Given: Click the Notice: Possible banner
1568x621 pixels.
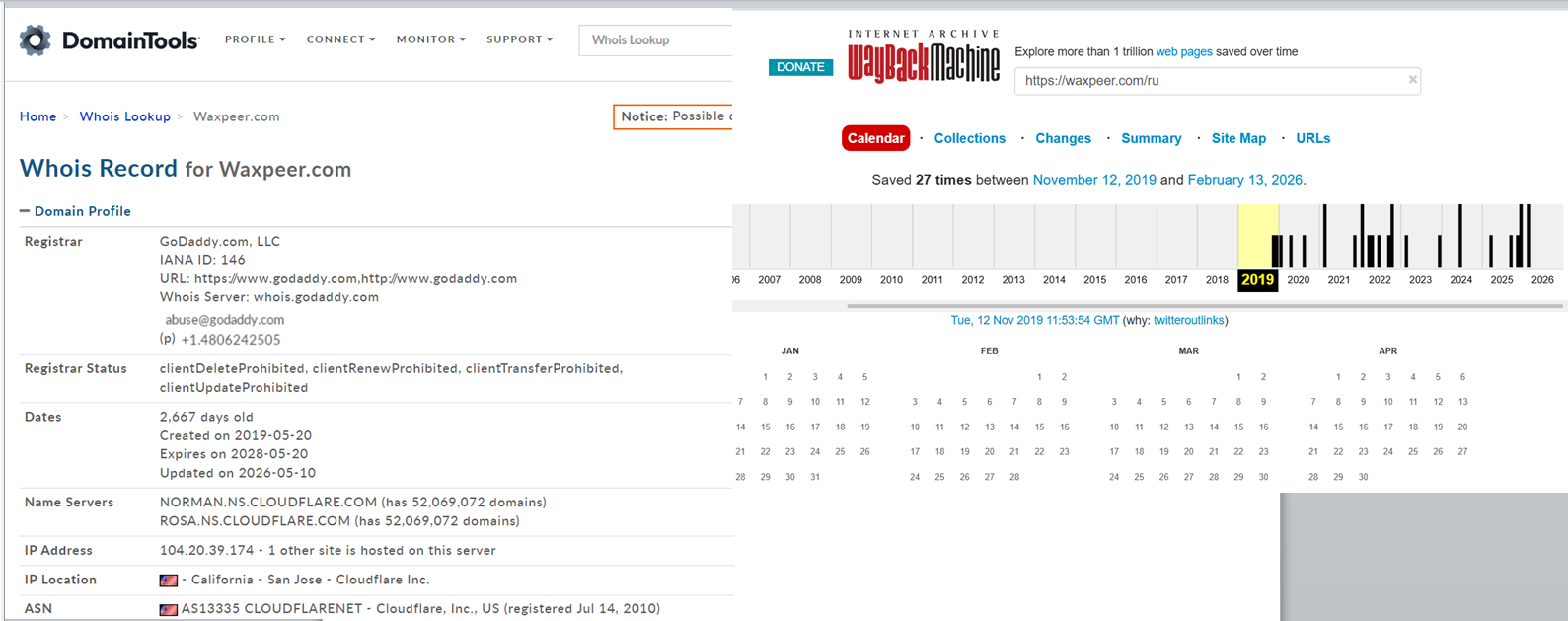Looking at the screenshot, I should [673, 116].
